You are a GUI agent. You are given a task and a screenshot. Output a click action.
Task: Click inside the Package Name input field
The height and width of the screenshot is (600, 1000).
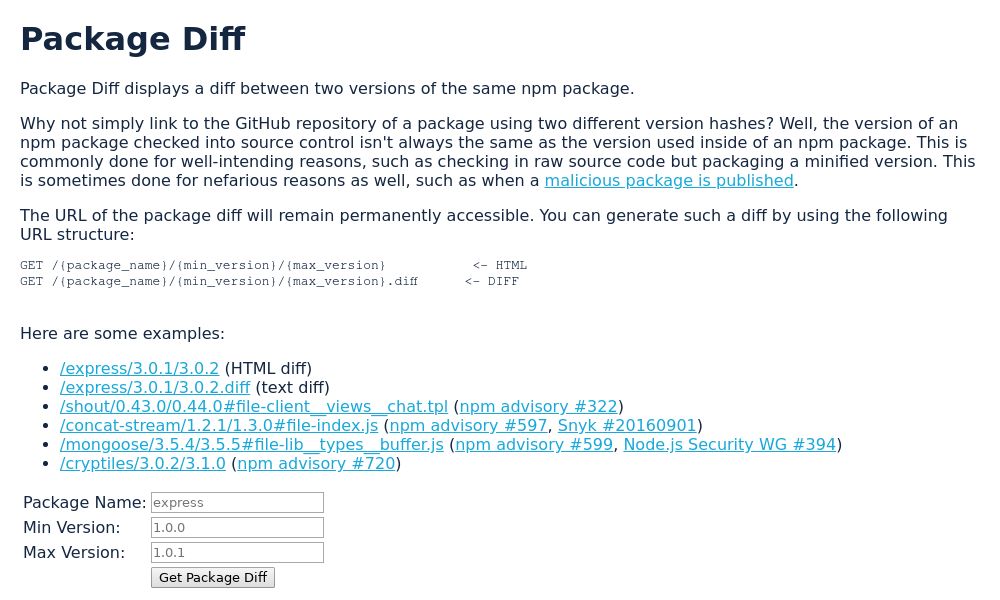pos(237,502)
